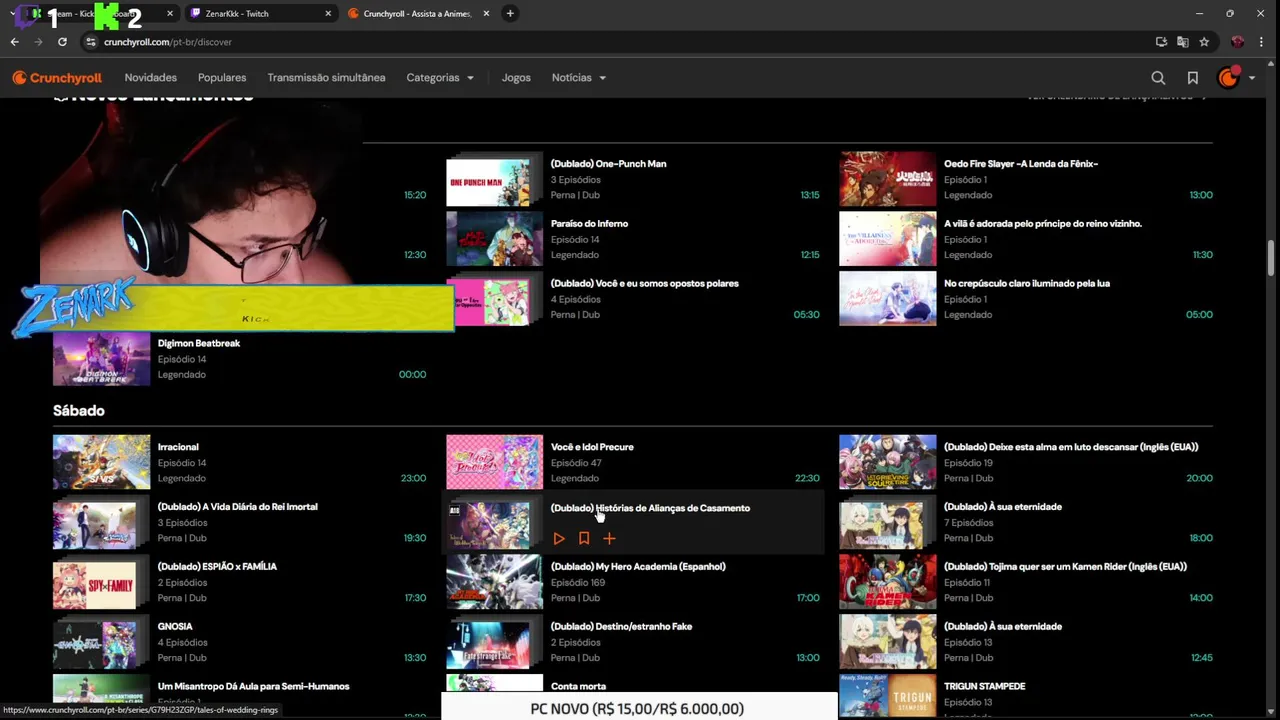
Task: Open the user profile avatar menu
Action: pyautogui.click(x=1228, y=78)
